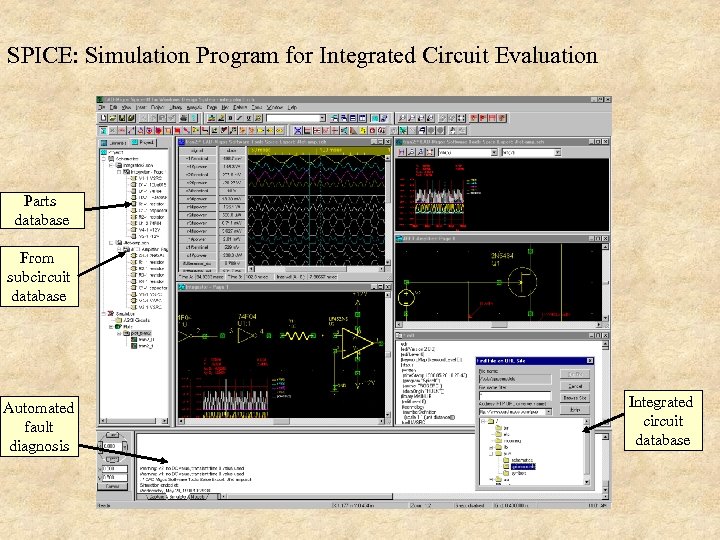The height and width of the screenshot is (540, 720).
Task: Select ASCII Circuits folder in project tree
Action: 132,320
